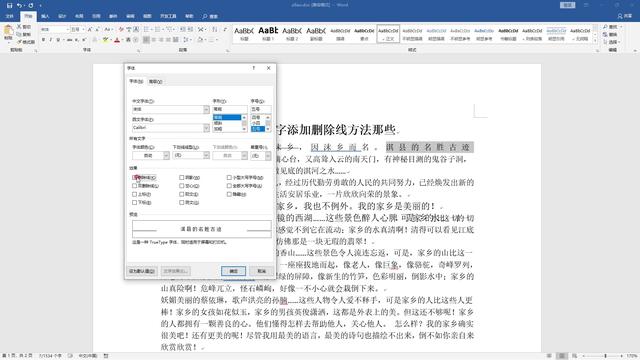The image size is (640, 360).
Task: Center text with ribbon alignment icon
Action: point(154,40)
